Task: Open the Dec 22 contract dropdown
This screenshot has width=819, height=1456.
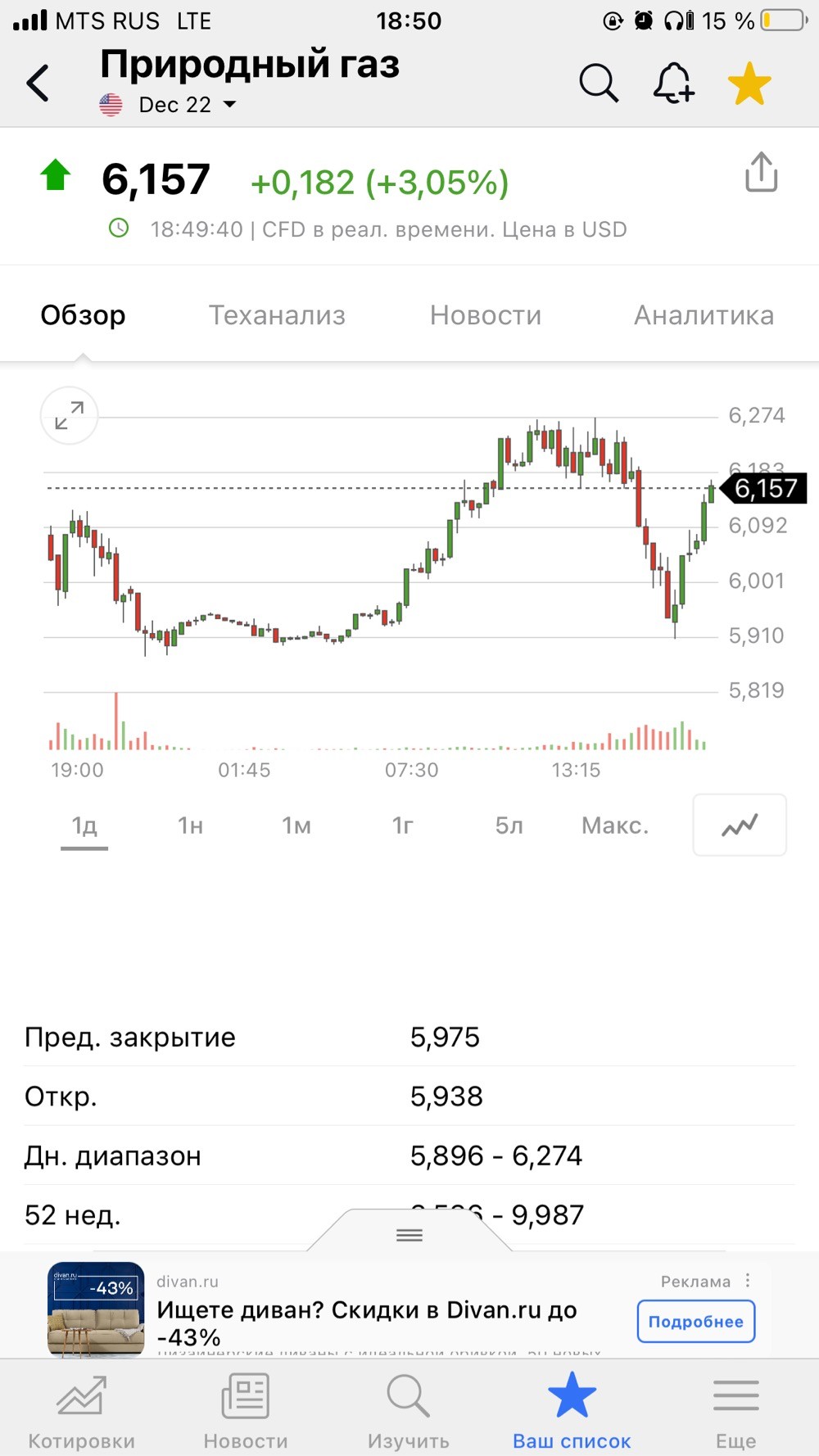Action: (188, 105)
